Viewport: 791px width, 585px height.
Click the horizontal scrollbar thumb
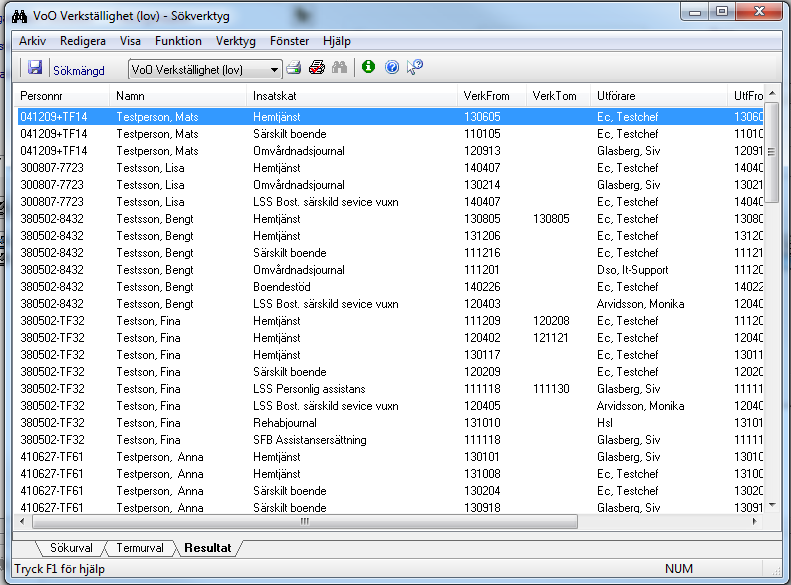click(x=305, y=521)
